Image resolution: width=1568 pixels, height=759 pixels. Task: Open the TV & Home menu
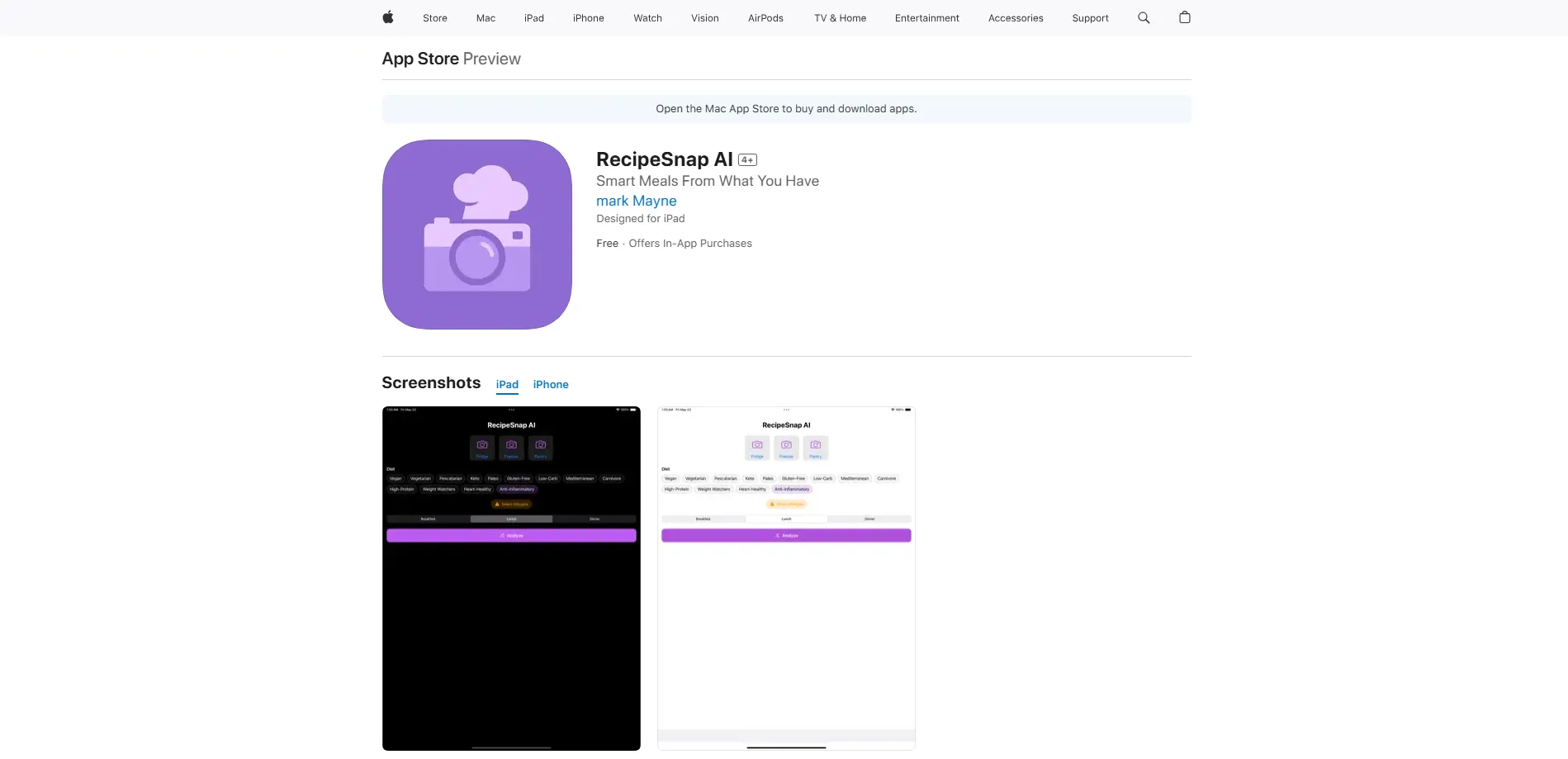pos(840,18)
